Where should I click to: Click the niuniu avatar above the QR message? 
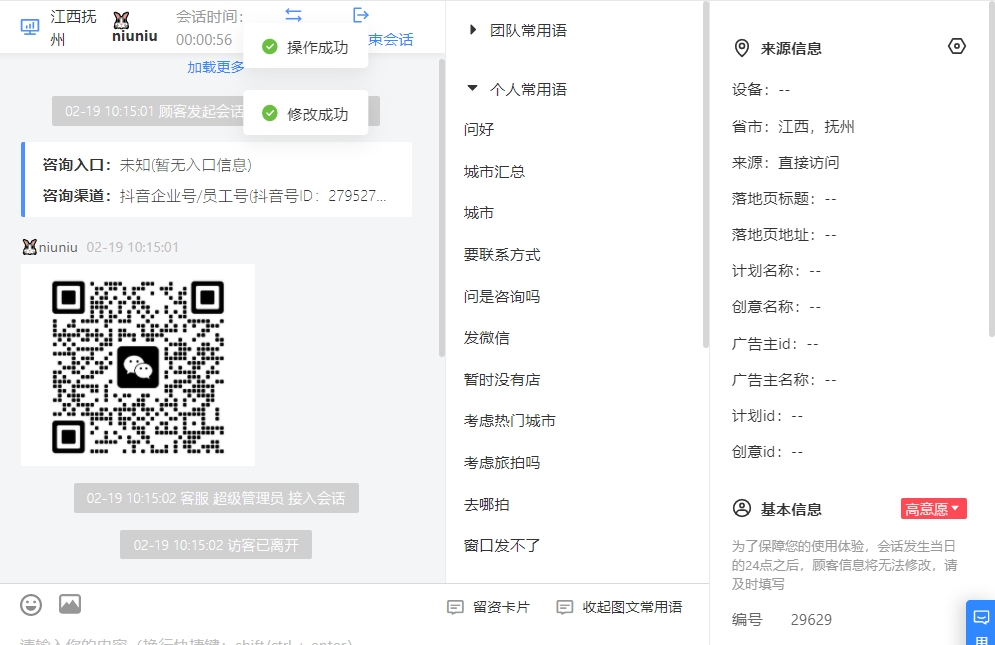29,247
